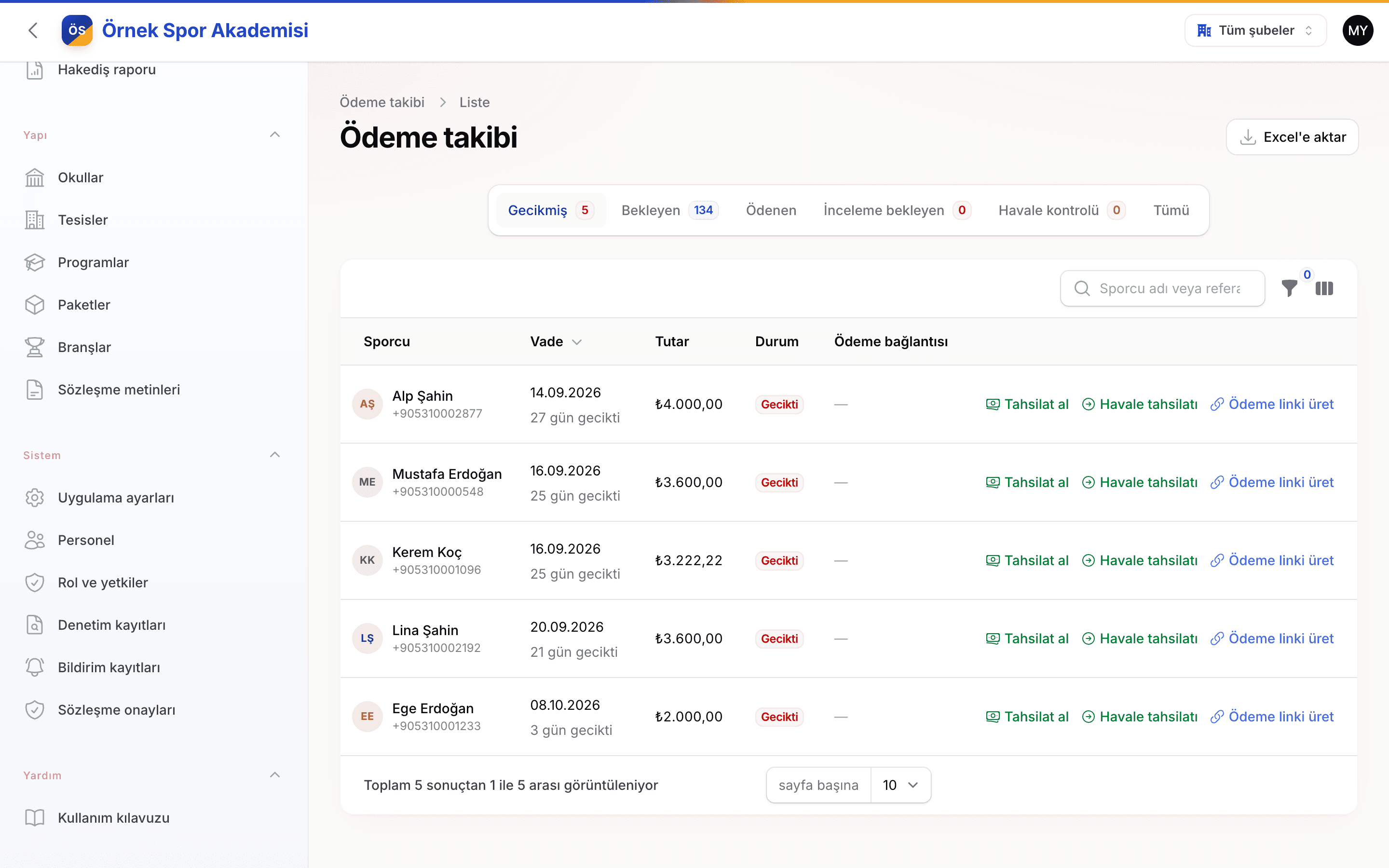Select the Gecikmiş tab
This screenshot has height=868, width=1389.
(550, 210)
